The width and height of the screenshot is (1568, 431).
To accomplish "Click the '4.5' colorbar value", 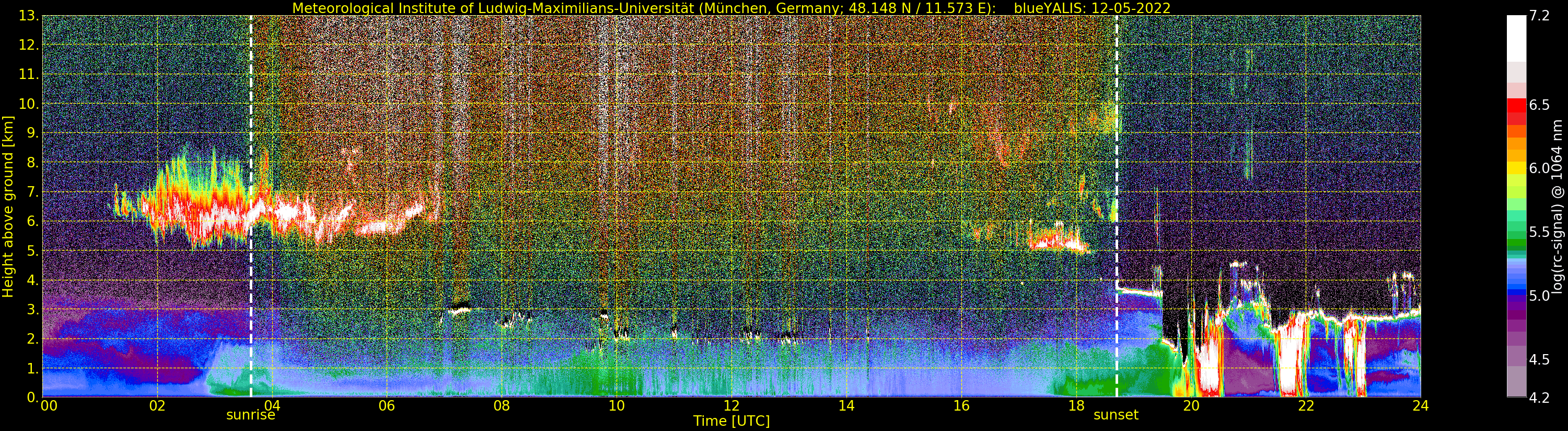I will [1539, 360].
